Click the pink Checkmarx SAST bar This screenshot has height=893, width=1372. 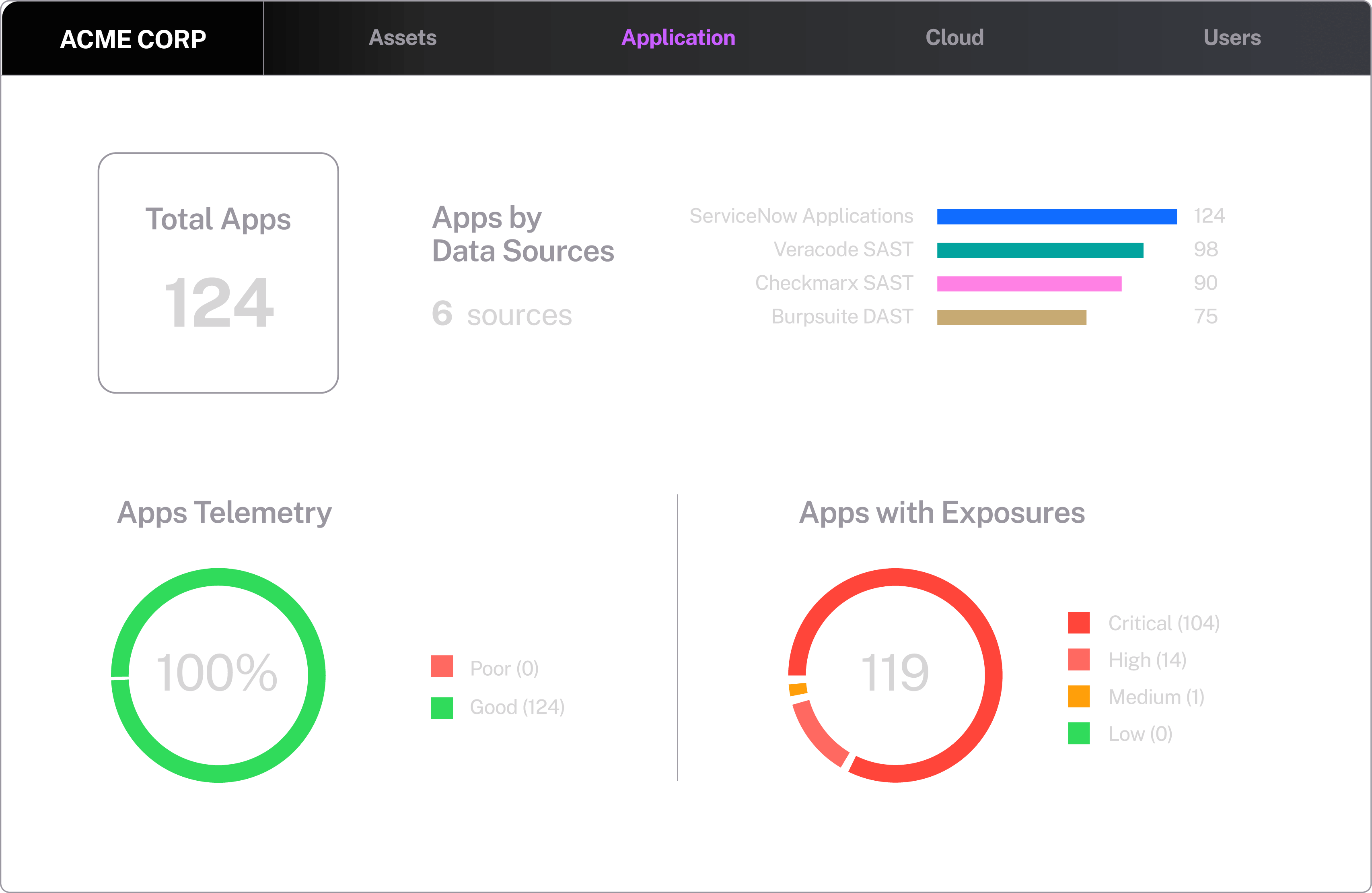1029,283
